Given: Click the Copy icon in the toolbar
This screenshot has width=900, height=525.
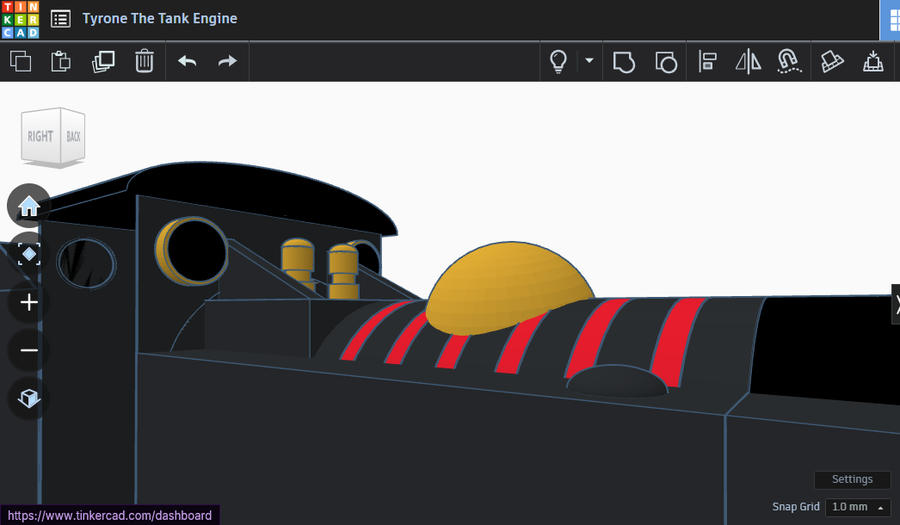Looking at the screenshot, I should click(x=21, y=61).
